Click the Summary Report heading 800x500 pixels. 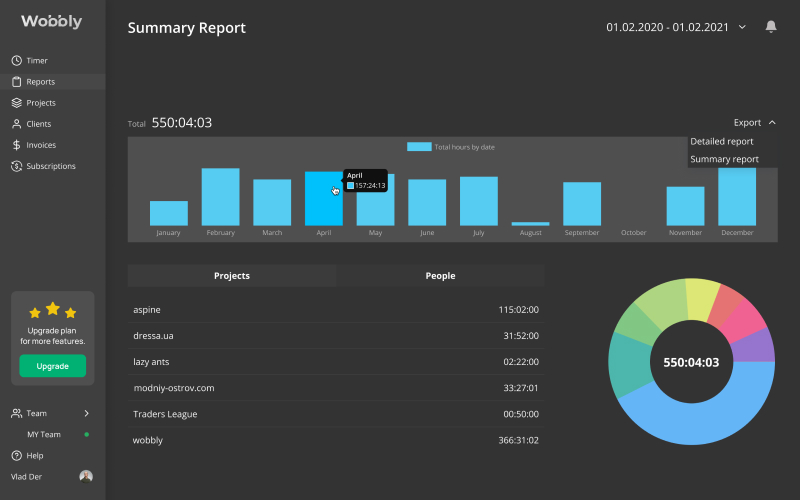pyautogui.click(x=186, y=28)
